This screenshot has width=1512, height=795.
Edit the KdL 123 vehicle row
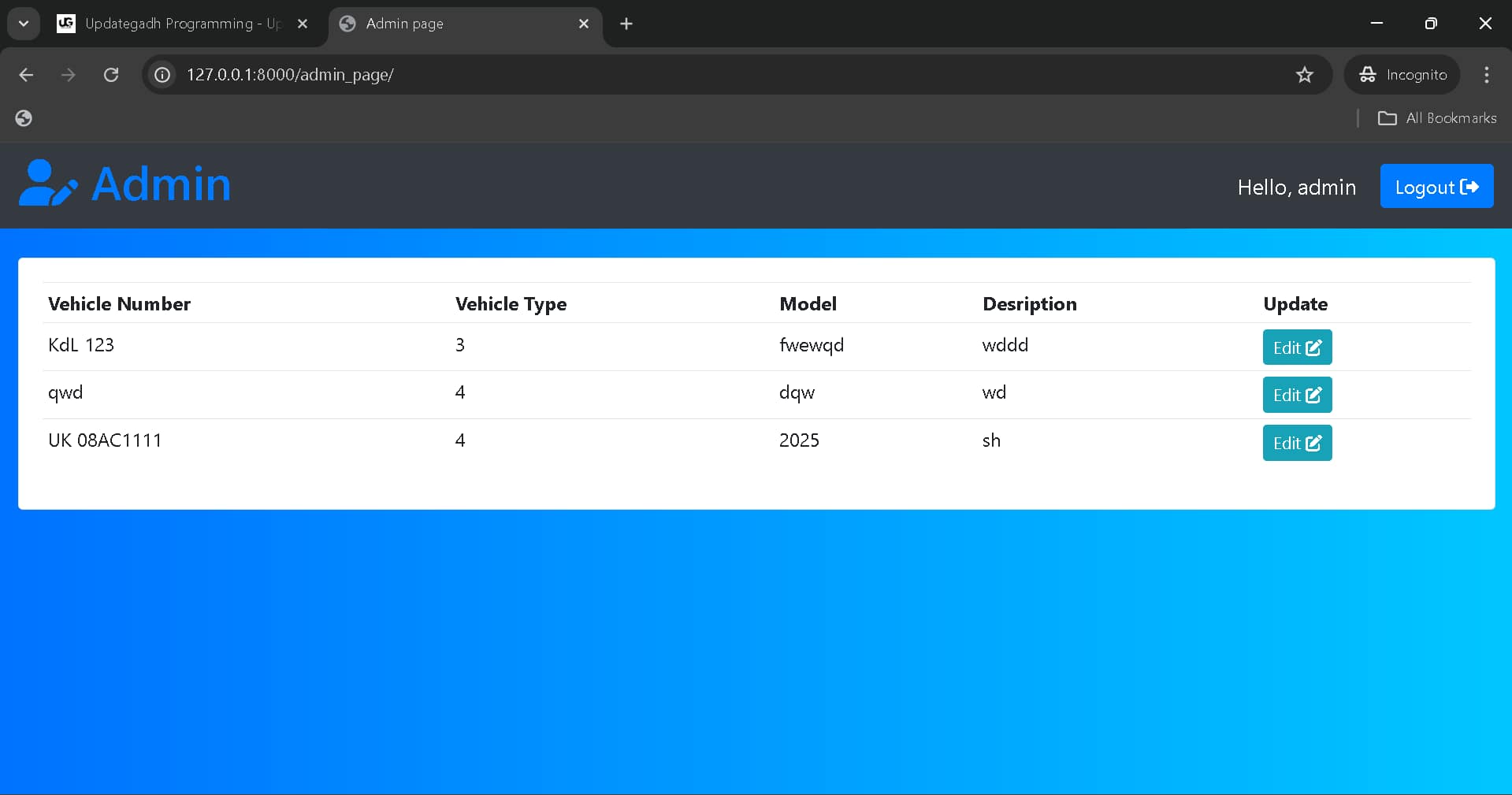1296,347
